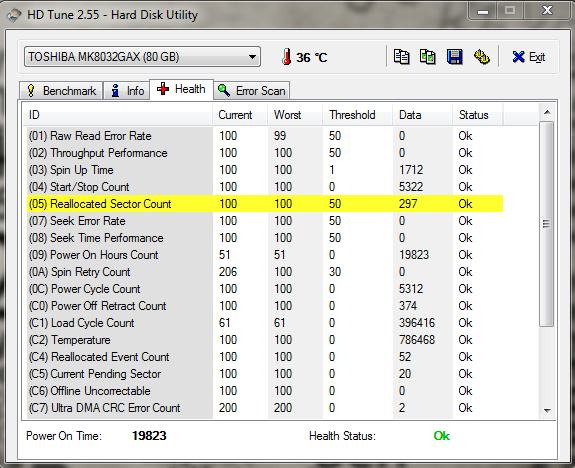Click the Threshold column header
Screen dimensions: 575x468
point(358,115)
